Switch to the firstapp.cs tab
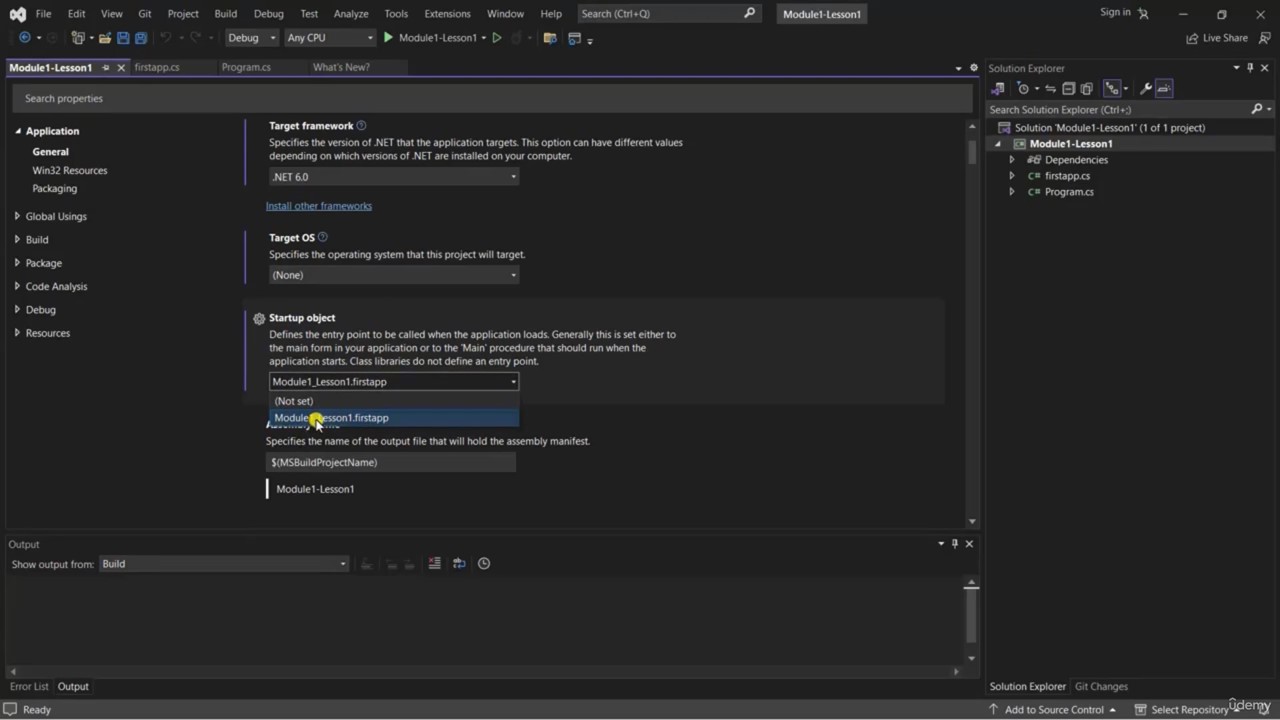Image resolution: width=1280 pixels, height=720 pixels. tap(157, 67)
